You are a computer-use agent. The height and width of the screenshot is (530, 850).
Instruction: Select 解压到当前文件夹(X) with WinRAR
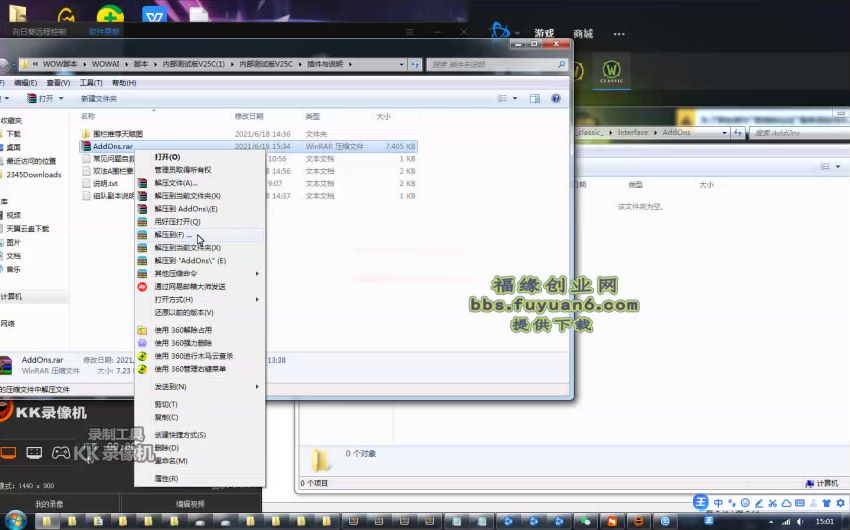(187, 196)
